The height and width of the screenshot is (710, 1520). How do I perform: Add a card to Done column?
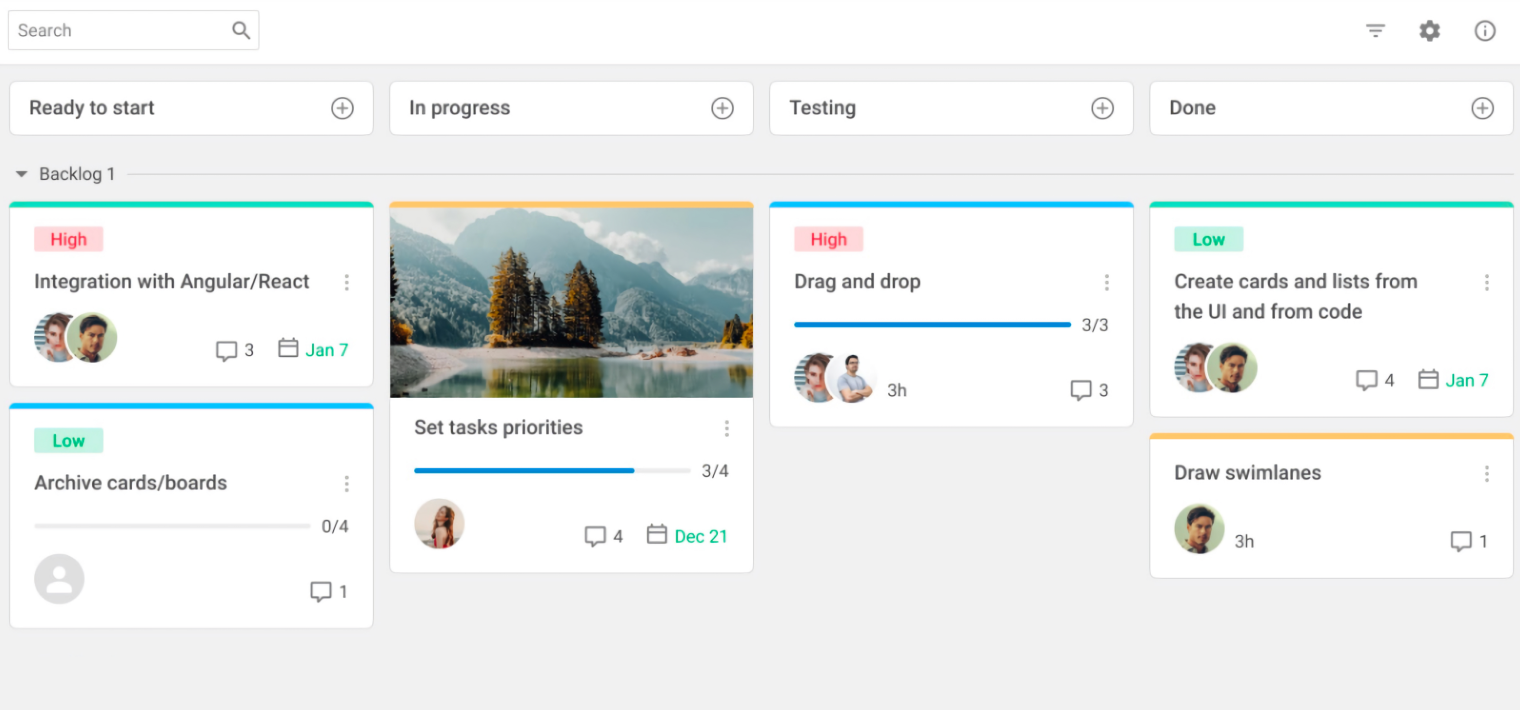tap(1482, 108)
